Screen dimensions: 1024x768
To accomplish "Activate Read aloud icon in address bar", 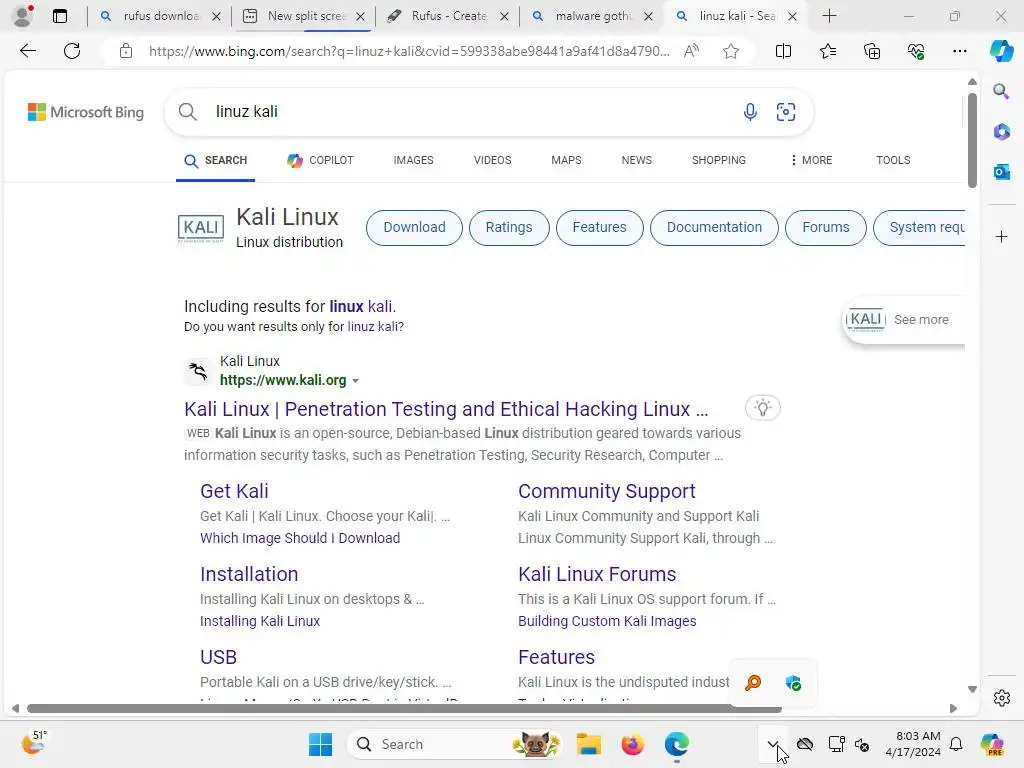I will [691, 51].
